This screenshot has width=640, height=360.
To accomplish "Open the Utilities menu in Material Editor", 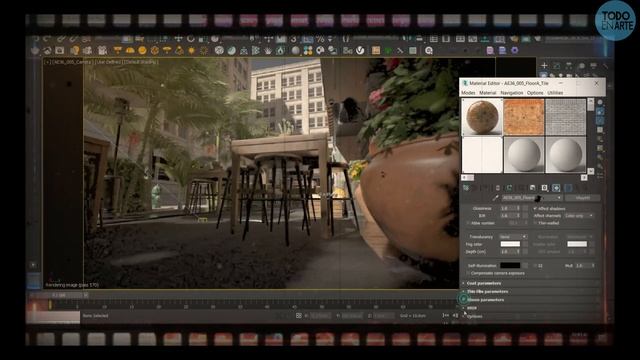I will coord(555,93).
